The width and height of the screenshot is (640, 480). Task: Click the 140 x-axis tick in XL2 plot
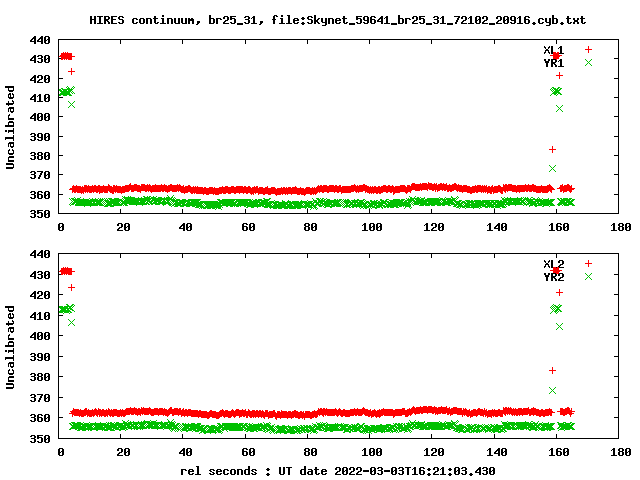point(496,452)
